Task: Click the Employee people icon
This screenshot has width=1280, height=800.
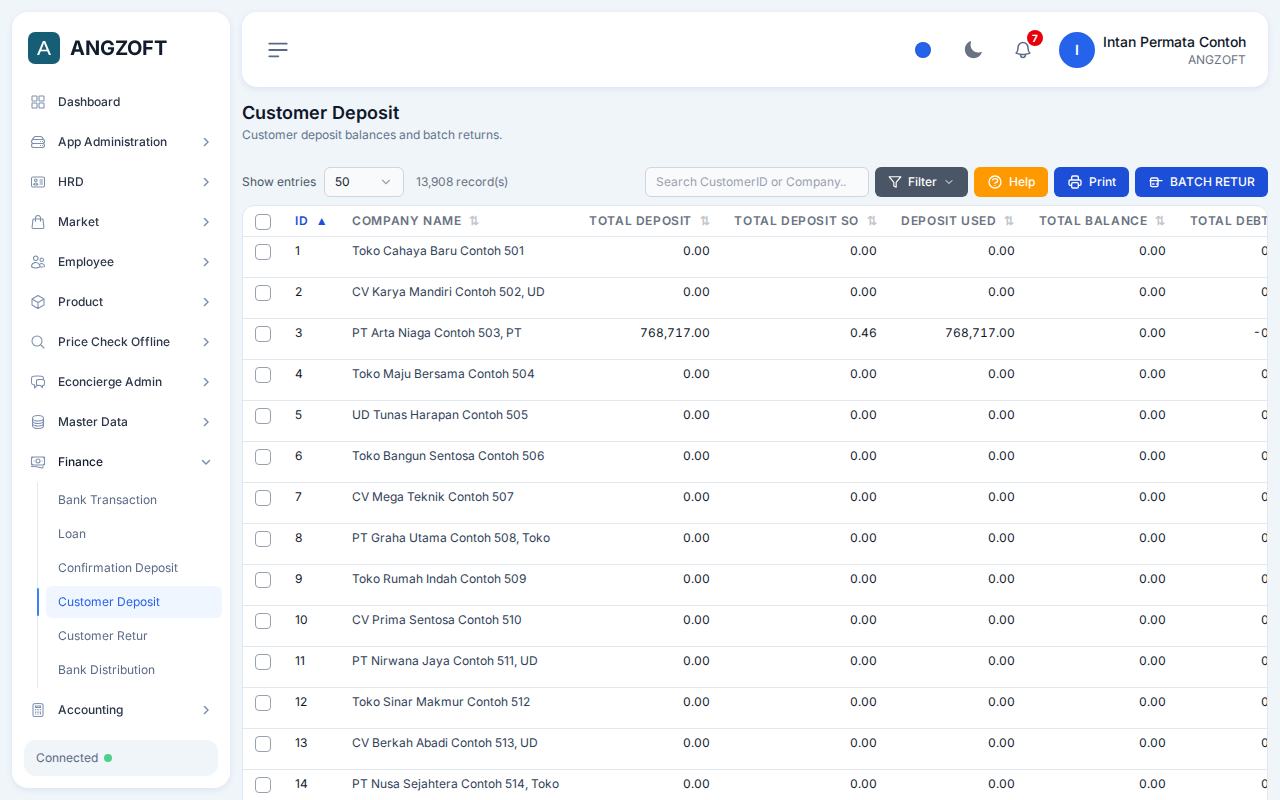Action: 38,262
